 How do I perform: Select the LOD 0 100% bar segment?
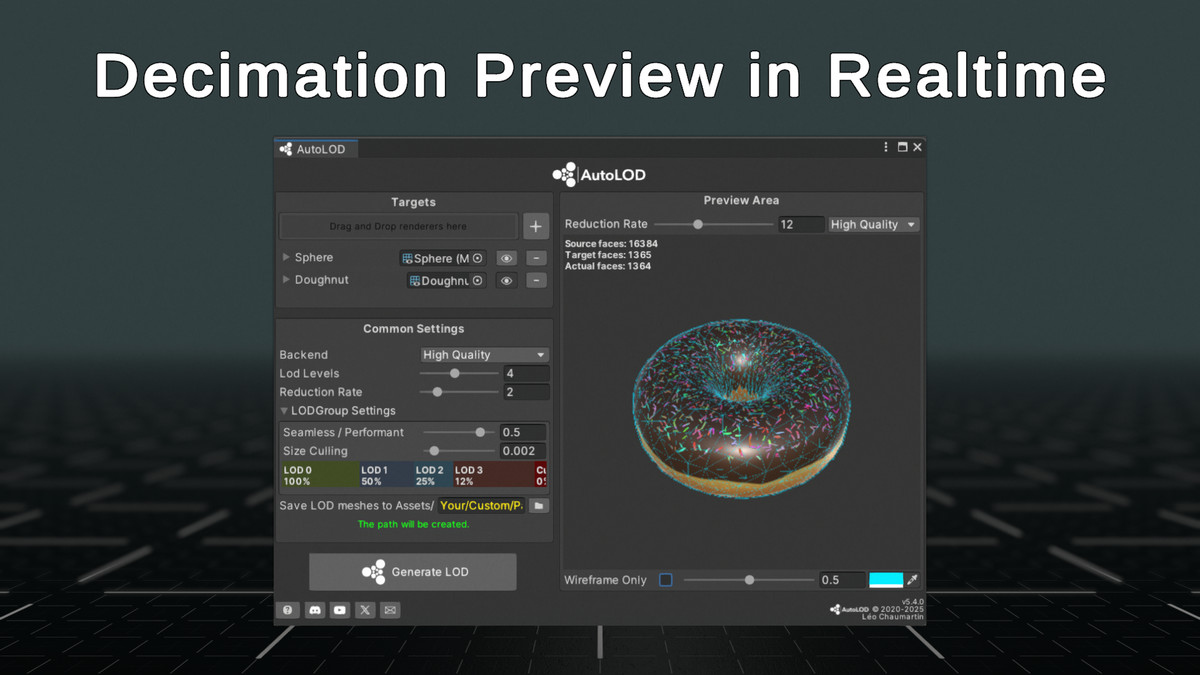[x=318, y=475]
